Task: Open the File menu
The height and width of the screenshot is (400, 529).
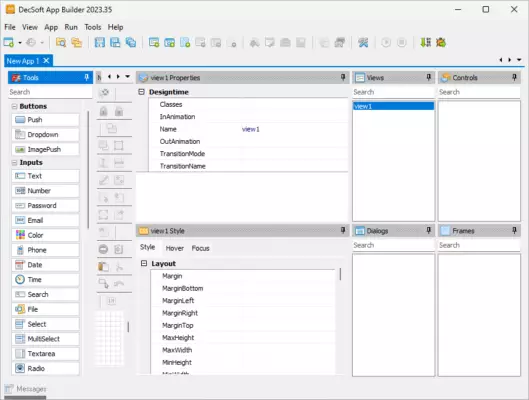Action: pyautogui.click(x=10, y=27)
